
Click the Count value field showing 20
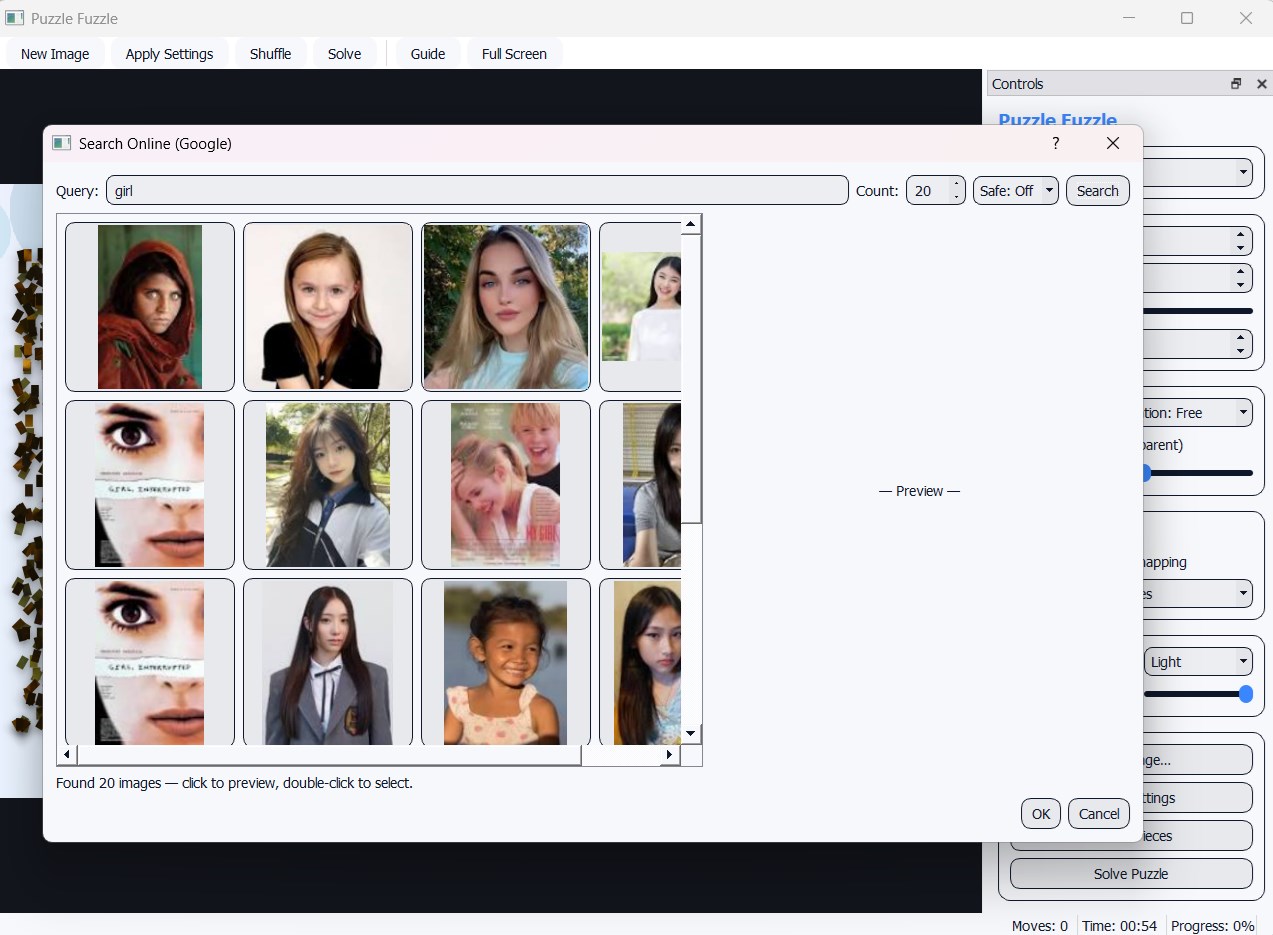[928, 191]
